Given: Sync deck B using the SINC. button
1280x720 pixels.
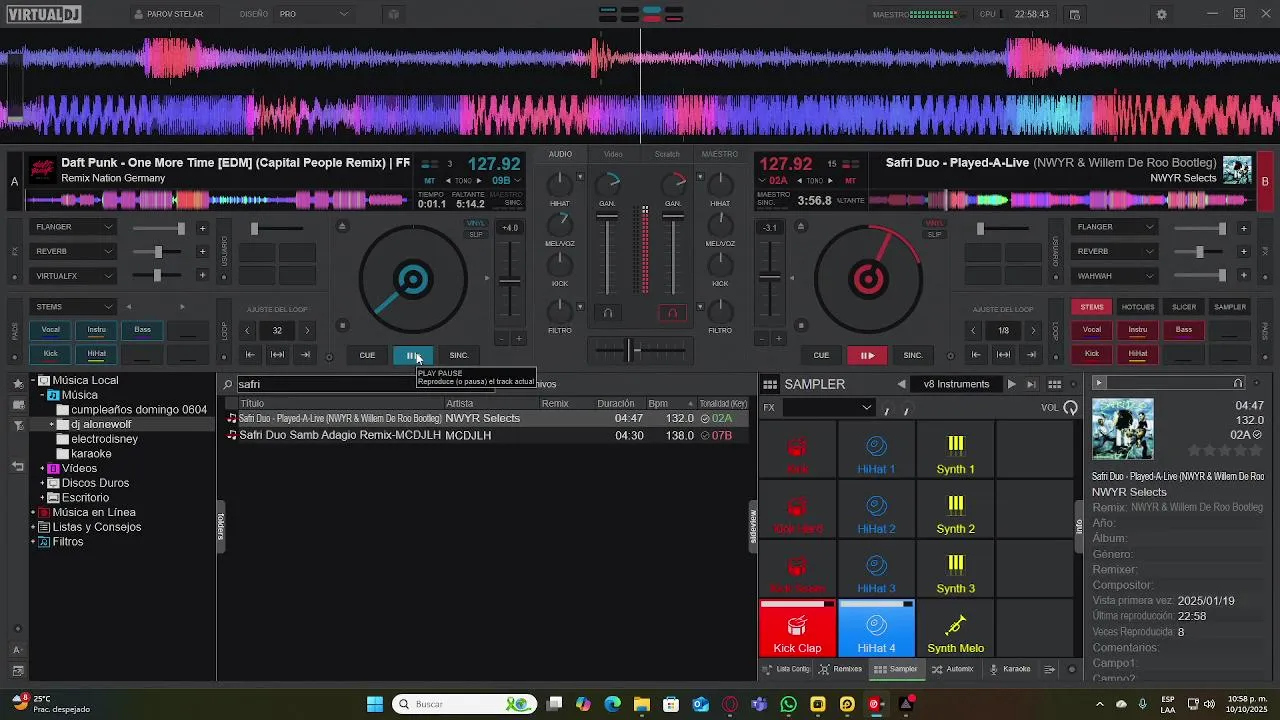Looking at the screenshot, I should coord(913,355).
